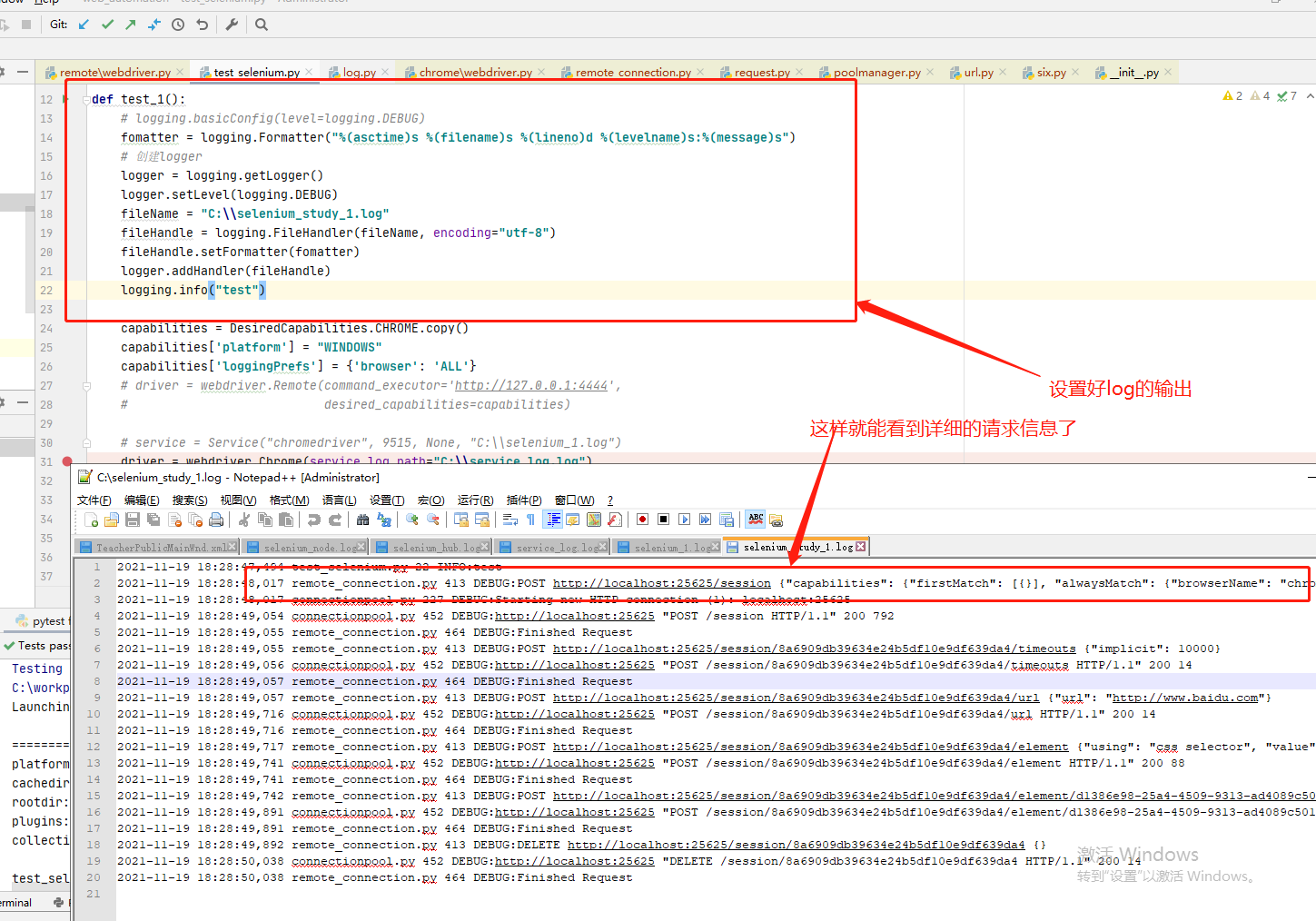1316x921 pixels.
Task: Open 搜索(S) menu in Notepad++
Action: (190, 500)
